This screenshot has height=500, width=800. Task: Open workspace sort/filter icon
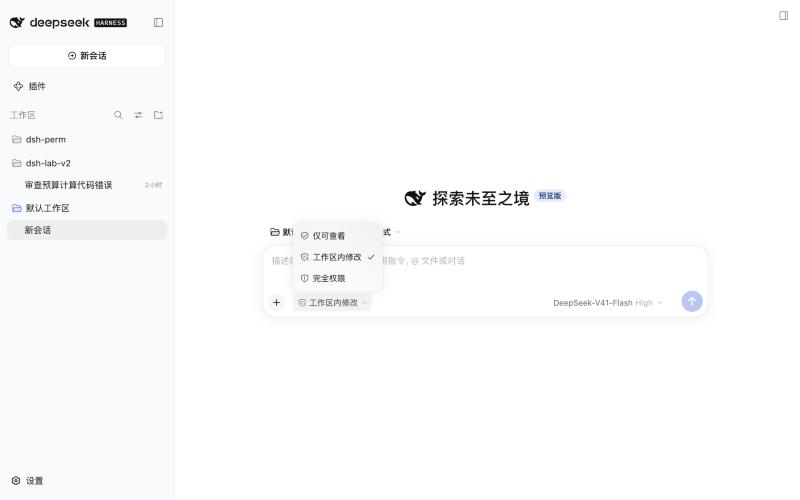click(x=138, y=115)
